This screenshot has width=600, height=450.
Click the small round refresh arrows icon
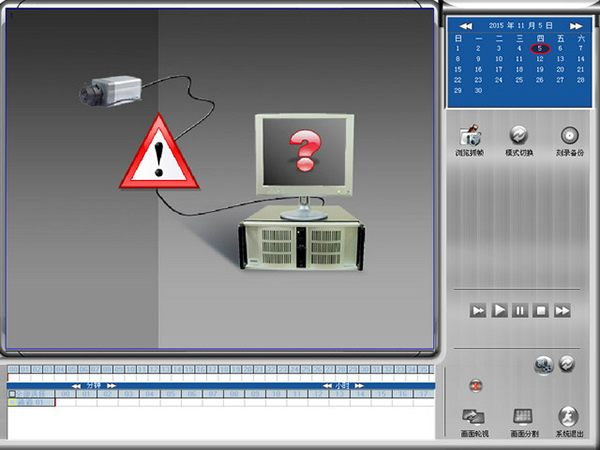(x=567, y=364)
